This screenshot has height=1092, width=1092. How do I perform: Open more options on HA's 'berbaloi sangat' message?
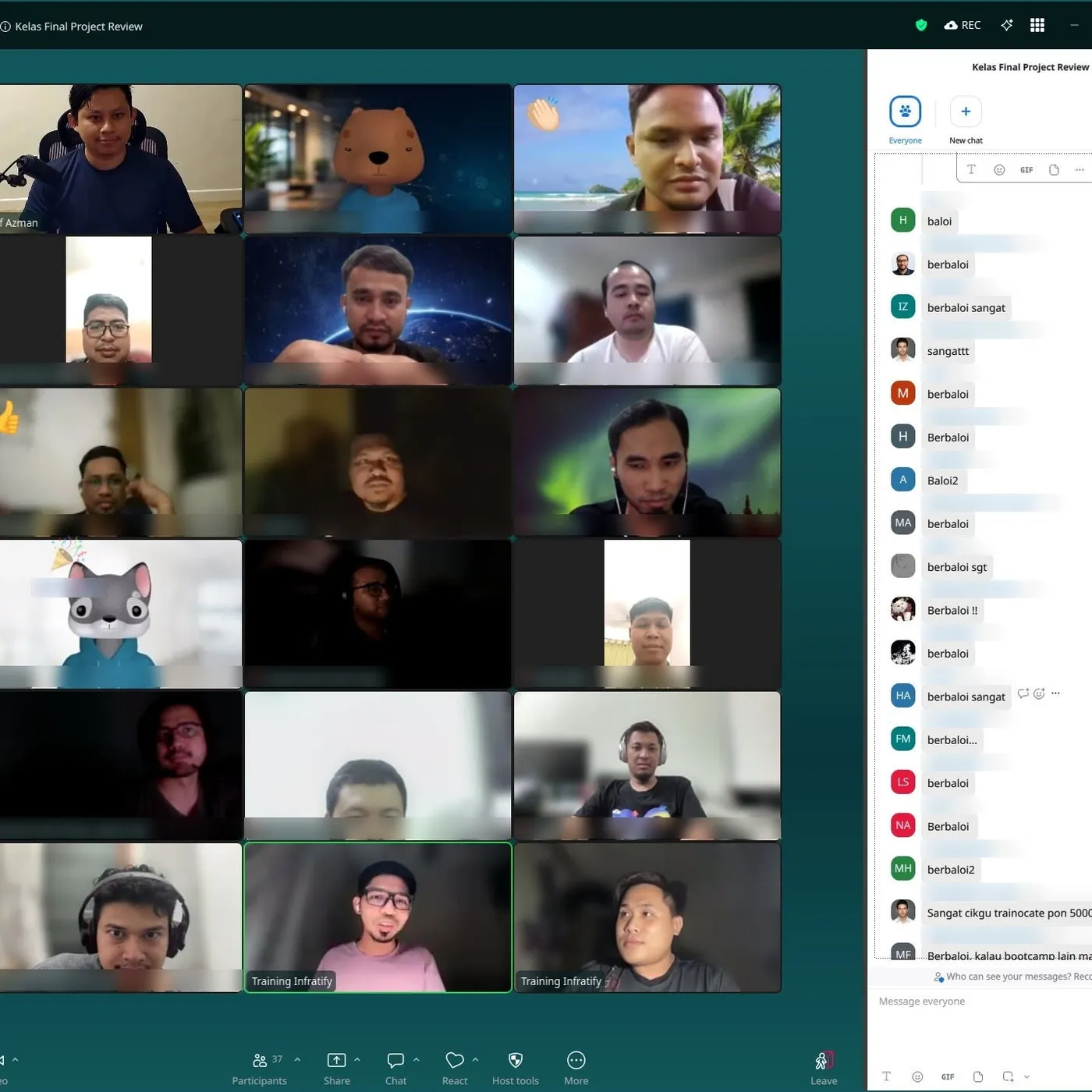click(x=1055, y=693)
